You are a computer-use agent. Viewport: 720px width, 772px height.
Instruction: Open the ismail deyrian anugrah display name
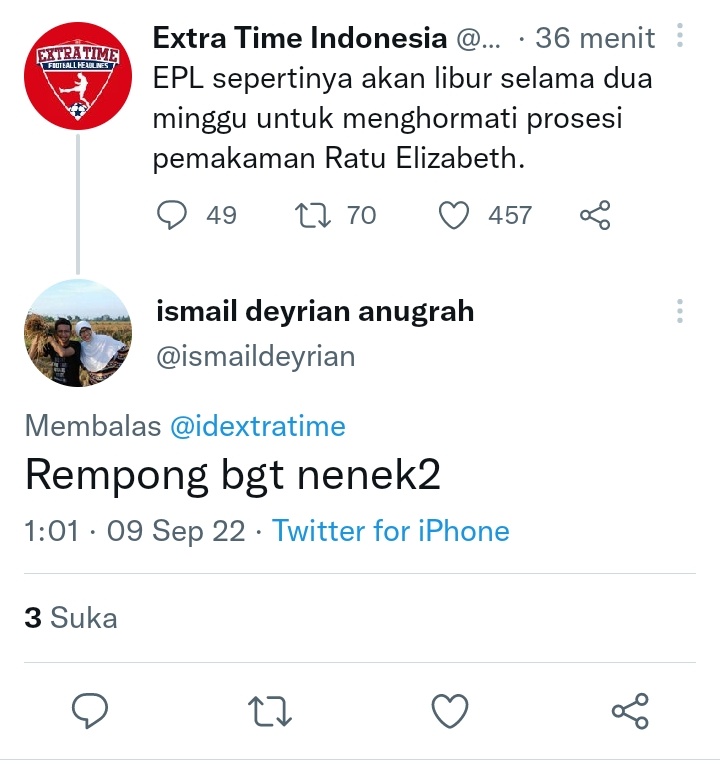[x=315, y=311]
